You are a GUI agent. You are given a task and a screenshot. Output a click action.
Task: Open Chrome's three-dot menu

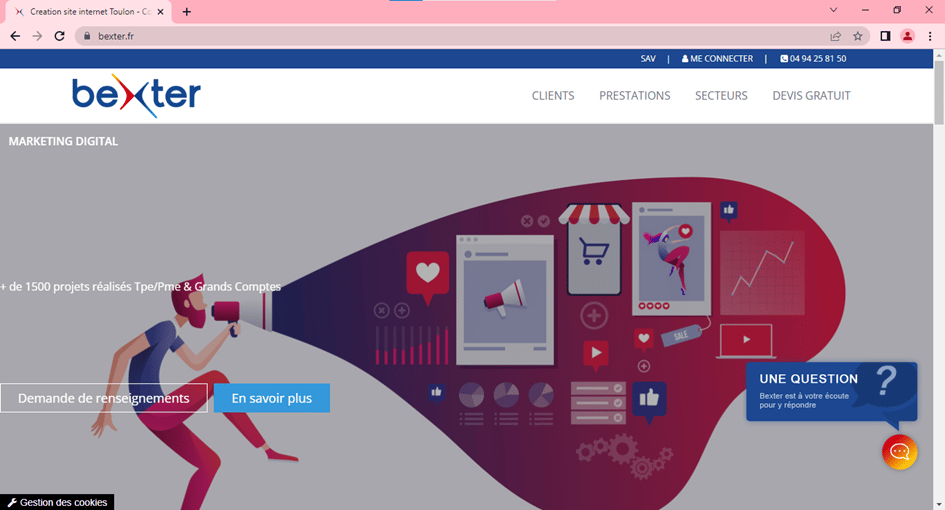click(x=930, y=36)
